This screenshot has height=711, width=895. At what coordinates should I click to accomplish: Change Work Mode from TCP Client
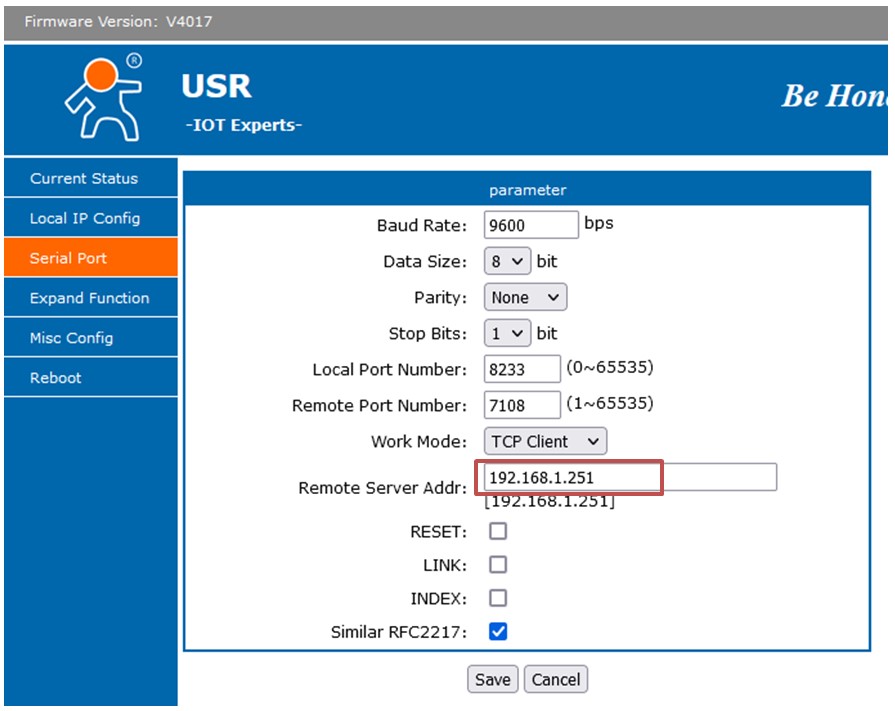point(545,442)
